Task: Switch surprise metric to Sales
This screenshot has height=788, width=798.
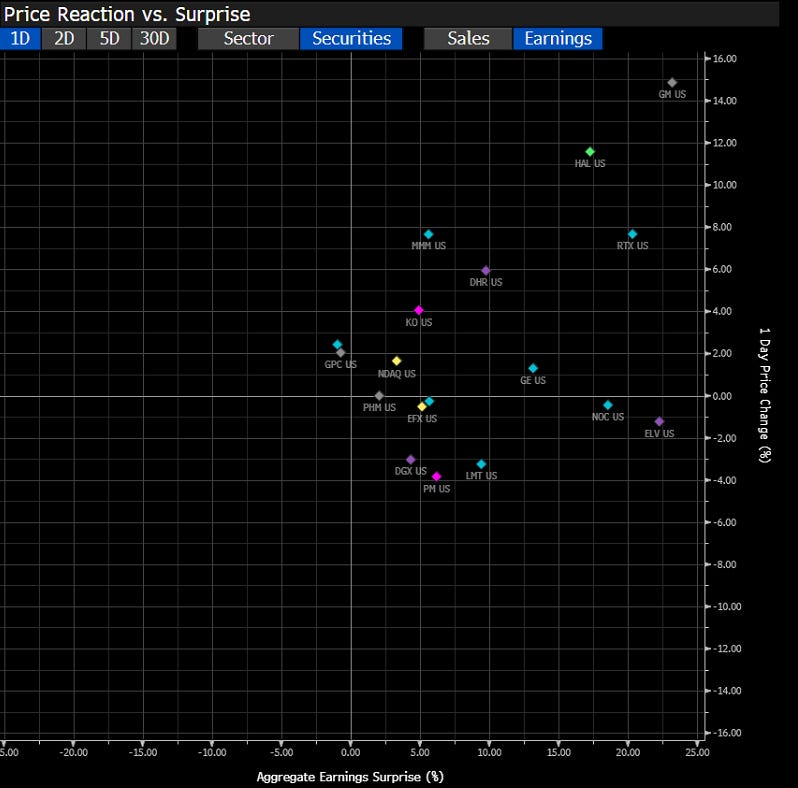Action: tap(468, 39)
